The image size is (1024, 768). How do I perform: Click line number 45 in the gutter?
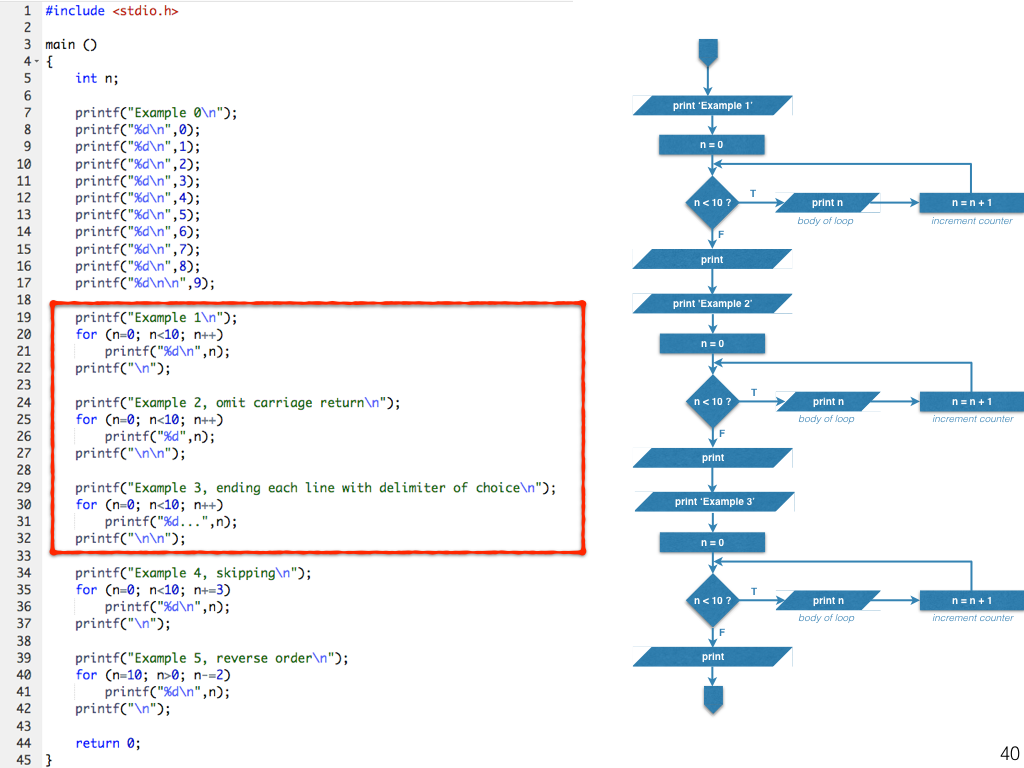(24, 760)
